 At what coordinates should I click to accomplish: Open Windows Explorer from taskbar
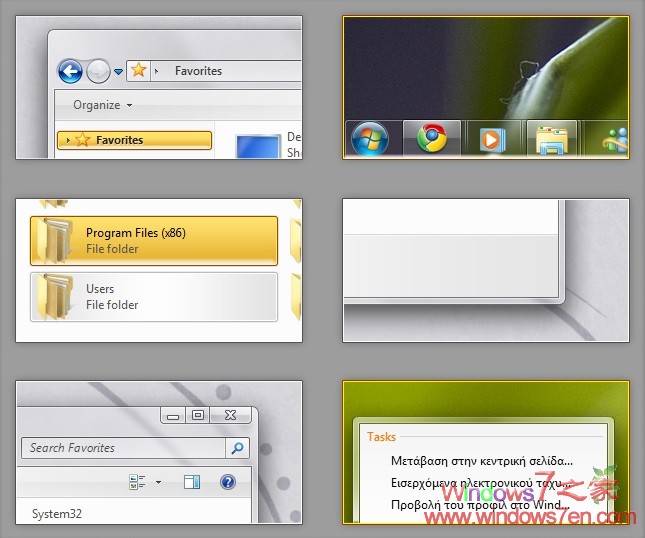click(x=552, y=139)
